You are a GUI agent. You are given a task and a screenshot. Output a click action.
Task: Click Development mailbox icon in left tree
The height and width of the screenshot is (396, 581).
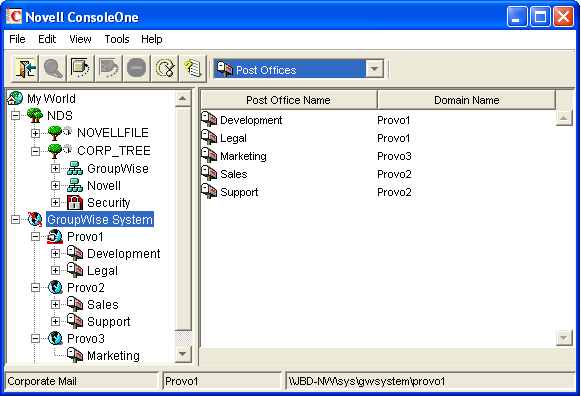[x=75, y=253]
